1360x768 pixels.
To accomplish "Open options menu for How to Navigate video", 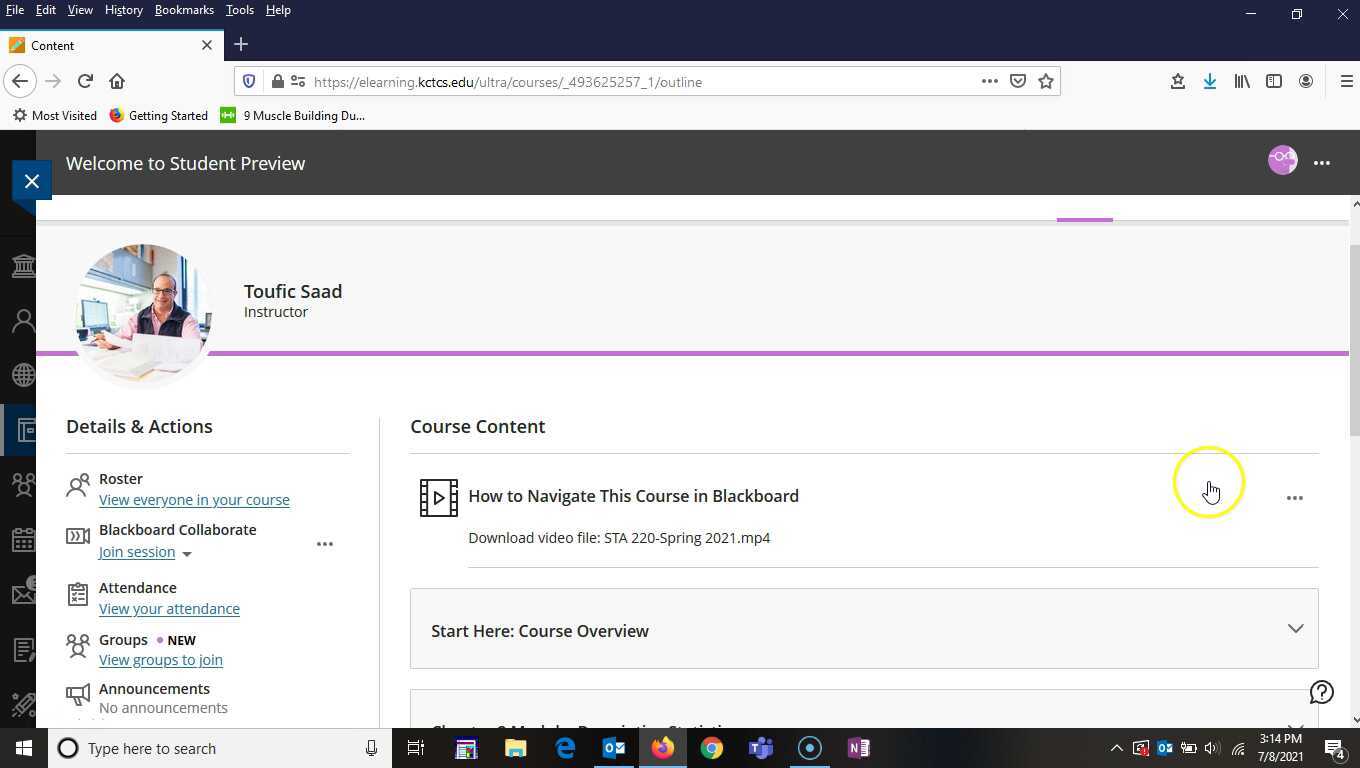I will [x=1294, y=497].
